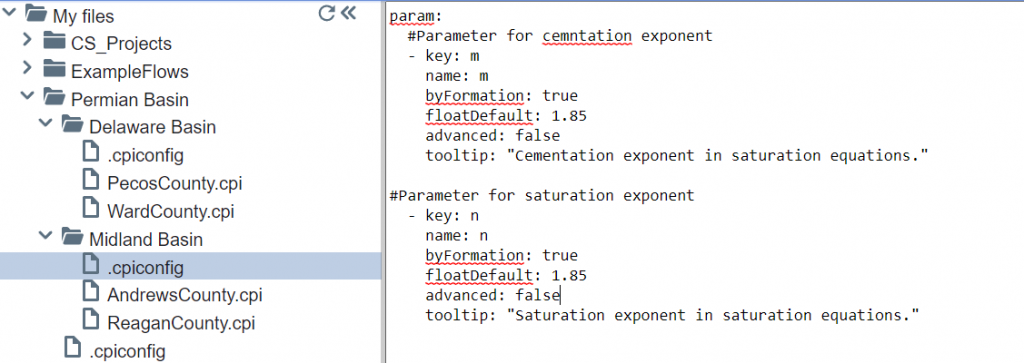
Task: Expand the ExampleFlows folder arrow
Action: point(27,68)
